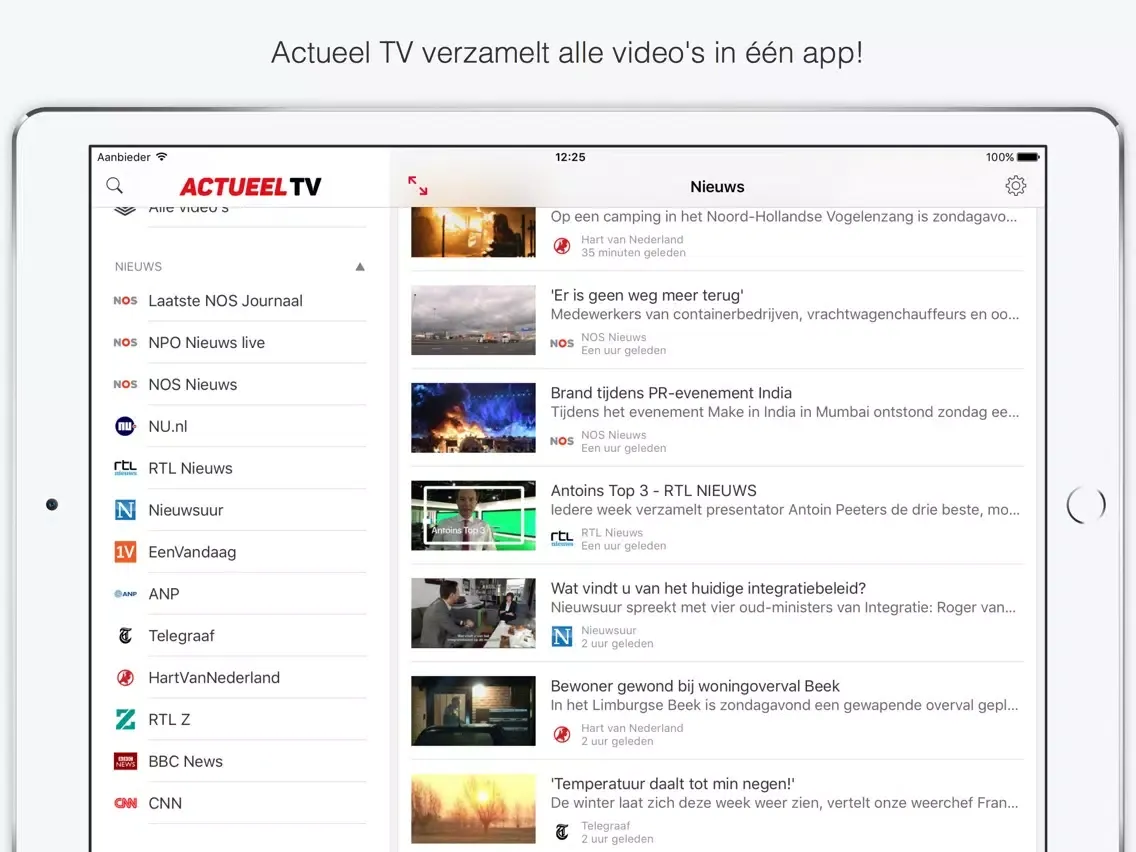The height and width of the screenshot is (852, 1136).
Task: Open 'Temperatuur daalt tot min negen!' headline
Action: [x=672, y=784]
